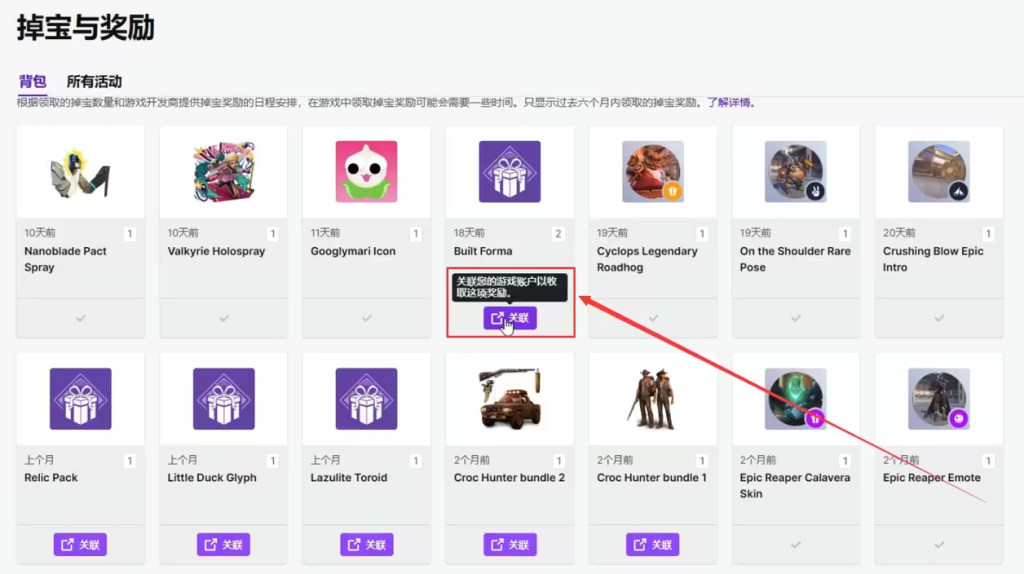Viewport: 1024px width, 574px height.
Task: Click the Croc Hunter bundle 2 truck image
Action: pyautogui.click(x=509, y=398)
